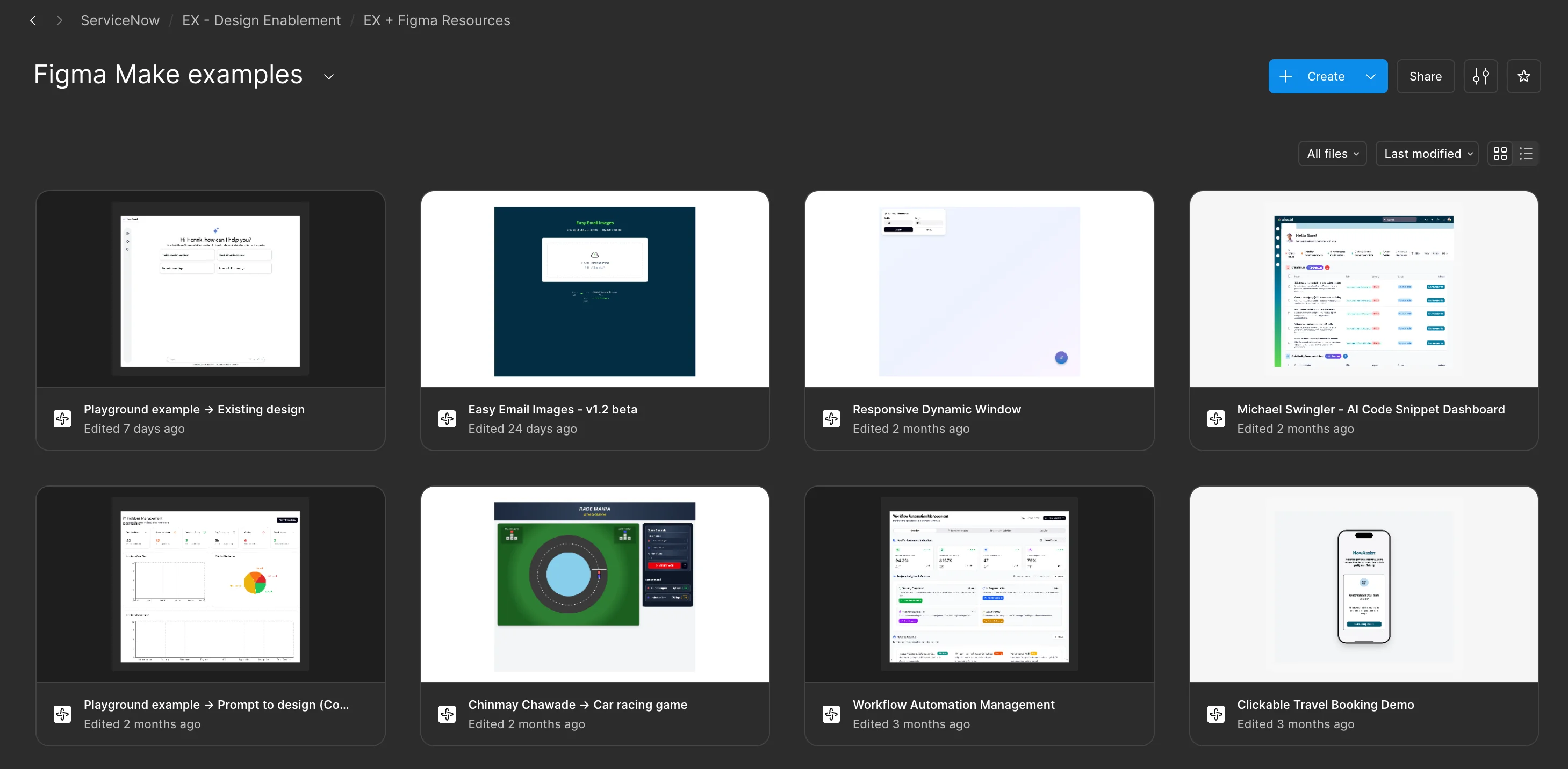This screenshot has height=769, width=1568.
Task: Open the Create button dropdown arrow
Action: pyautogui.click(x=1370, y=76)
